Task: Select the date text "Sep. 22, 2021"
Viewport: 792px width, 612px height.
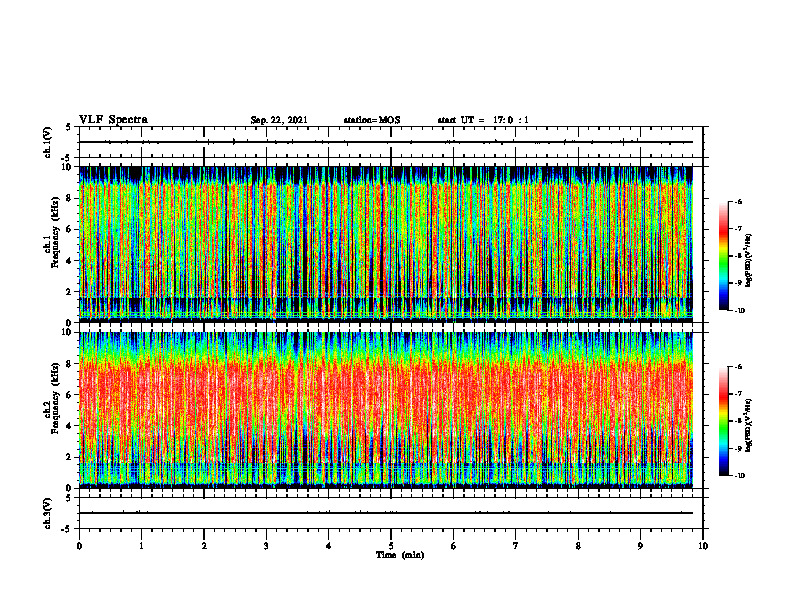Action: [279, 120]
